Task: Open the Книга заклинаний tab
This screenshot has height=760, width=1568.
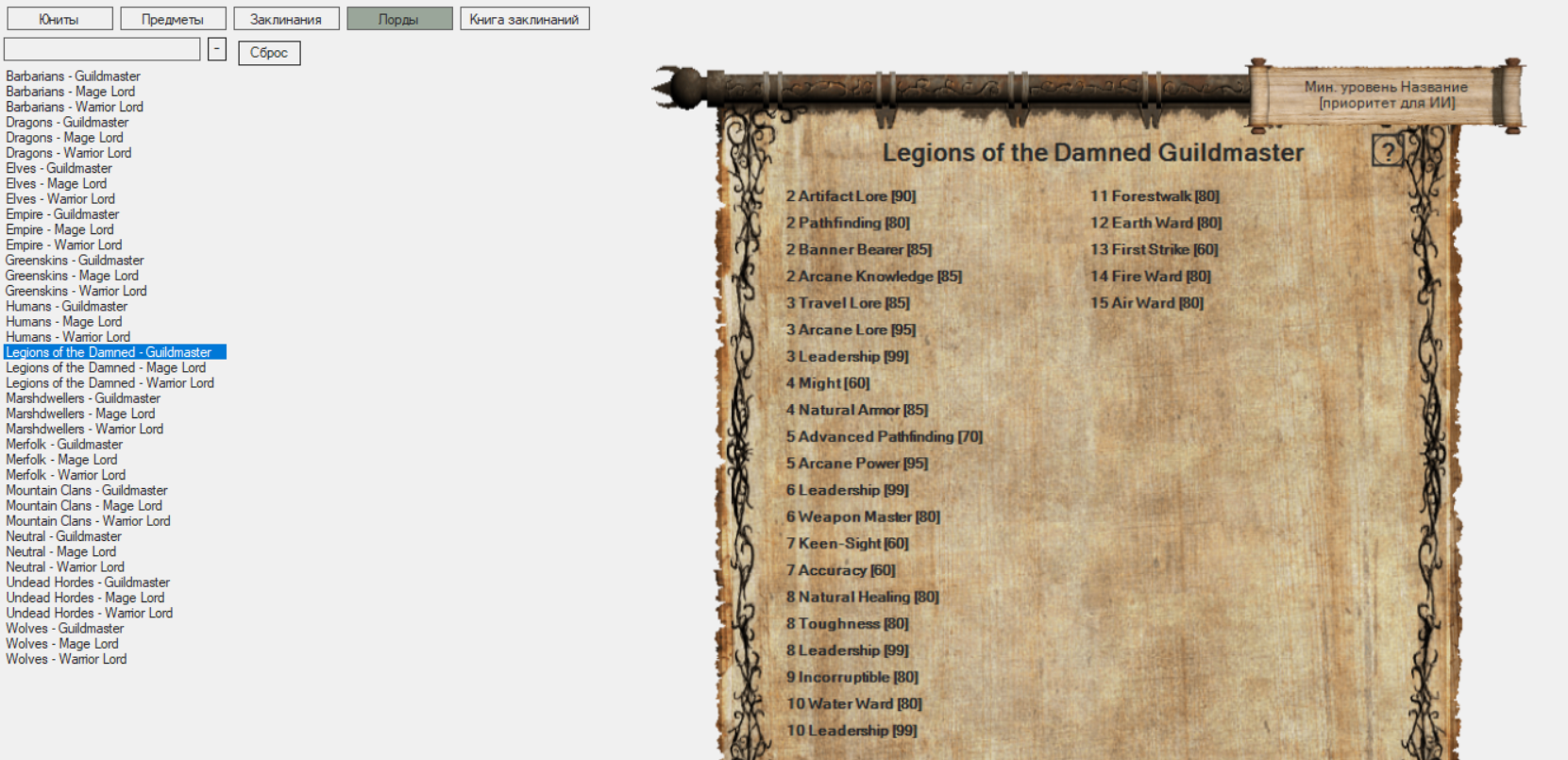Action: pyautogui.click(x=525, y=19)
